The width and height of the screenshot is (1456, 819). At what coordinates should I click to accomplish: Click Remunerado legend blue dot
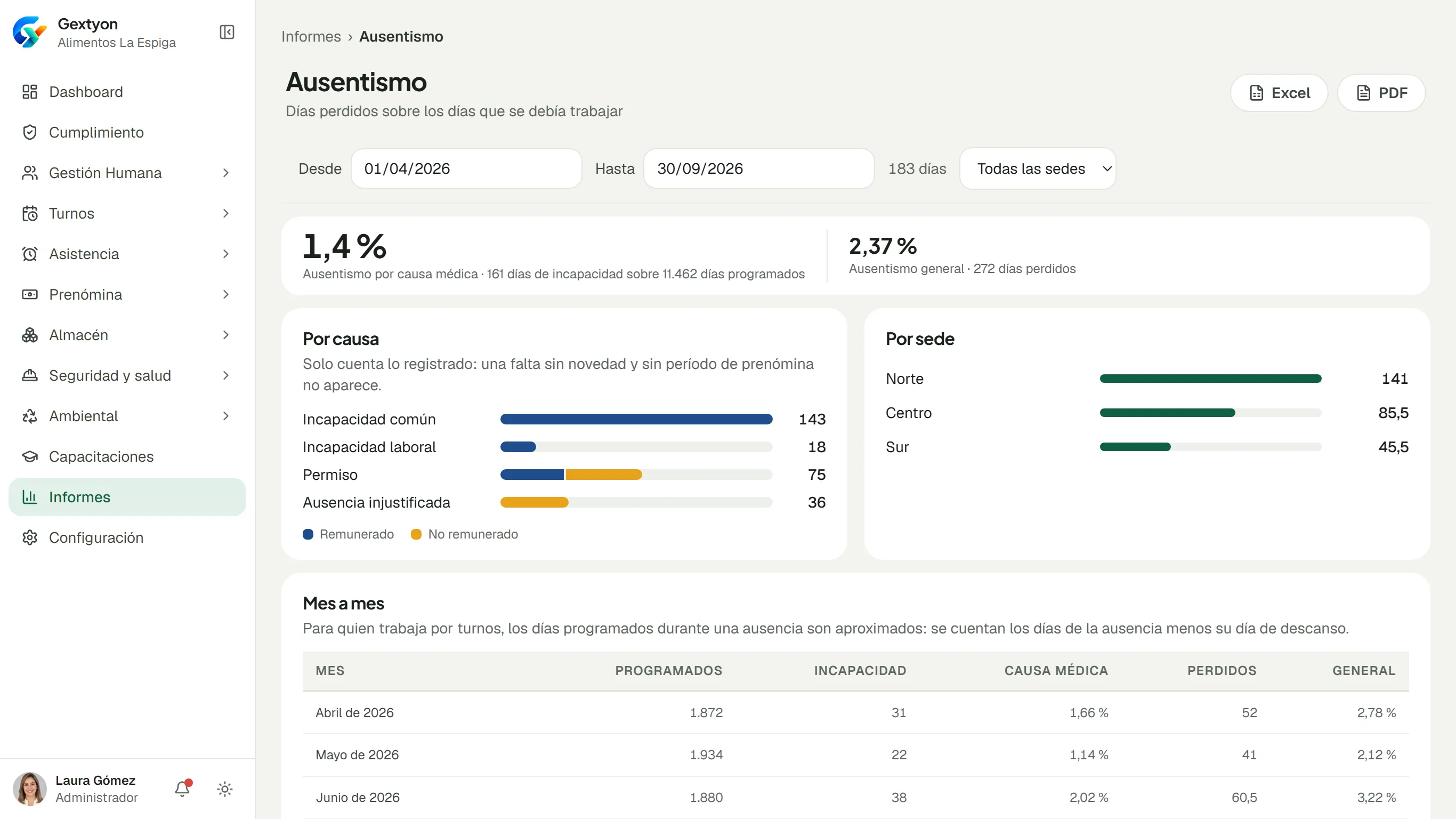point(308,534)
